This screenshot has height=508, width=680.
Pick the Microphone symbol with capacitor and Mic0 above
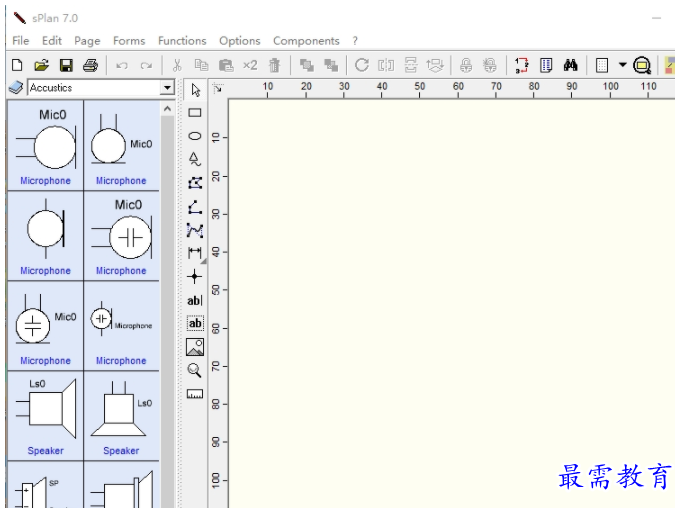(x=121, y=236)
